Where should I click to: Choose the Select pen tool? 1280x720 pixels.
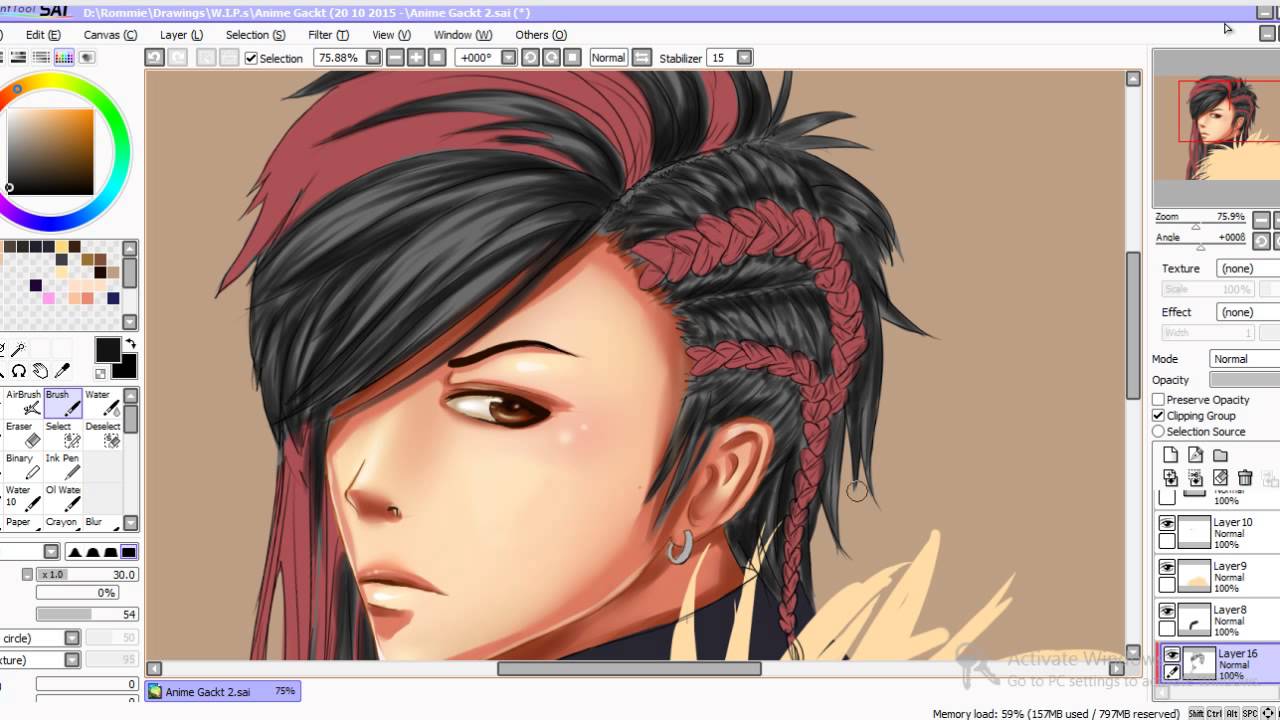pos(63,435)
